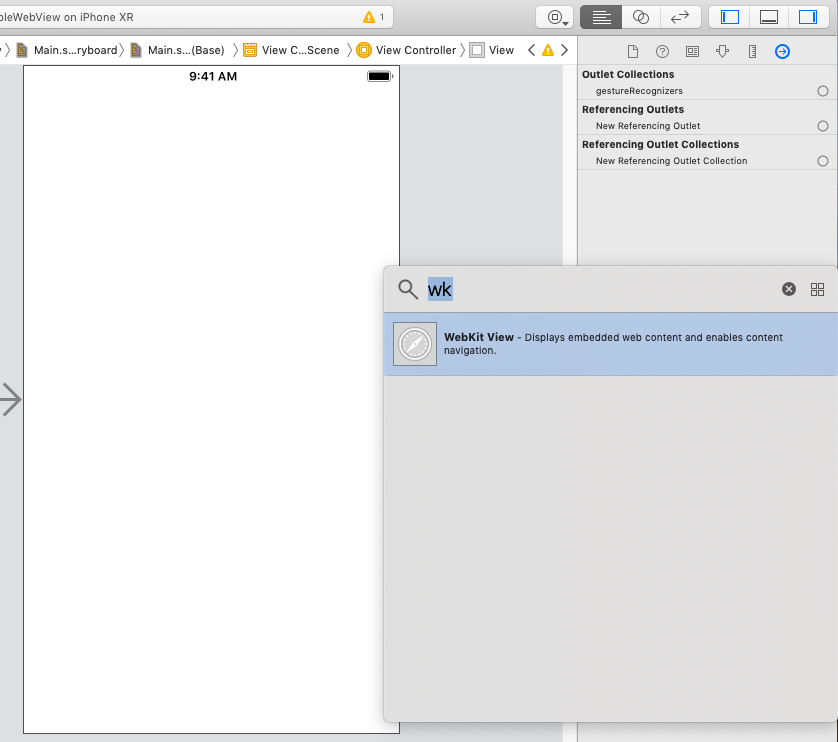Toggle library grid view layout
Image resolution: width=838 pixels, height=742 pixels.
click(817, 289)
